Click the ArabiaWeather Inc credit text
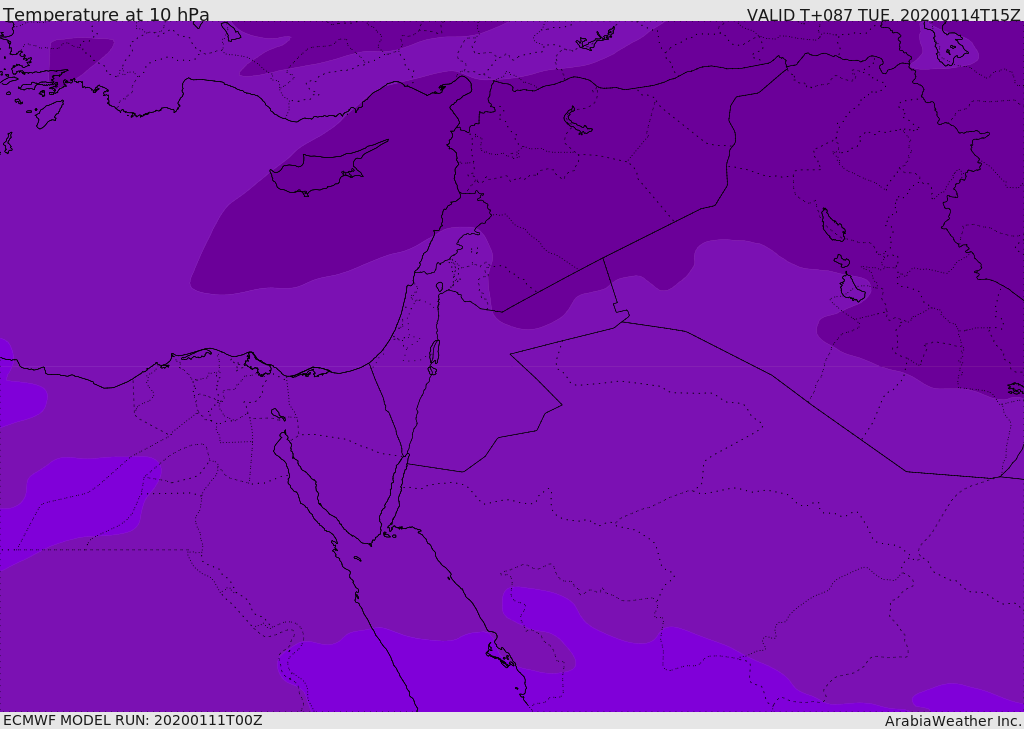Screen dimensions: 1024x729 click(x=952, y=721)
